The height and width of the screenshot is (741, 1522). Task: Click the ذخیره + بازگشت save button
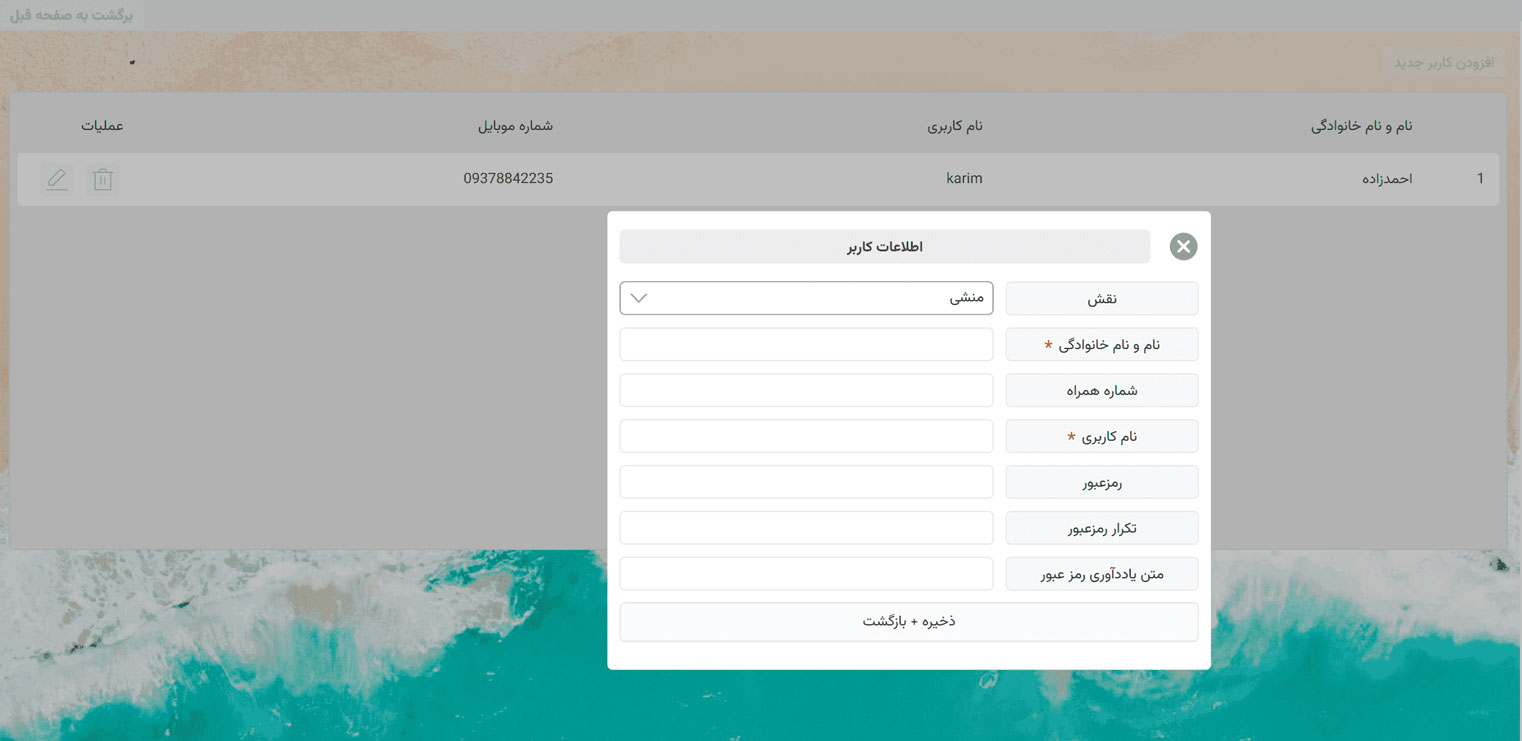[x=909, y=621]
